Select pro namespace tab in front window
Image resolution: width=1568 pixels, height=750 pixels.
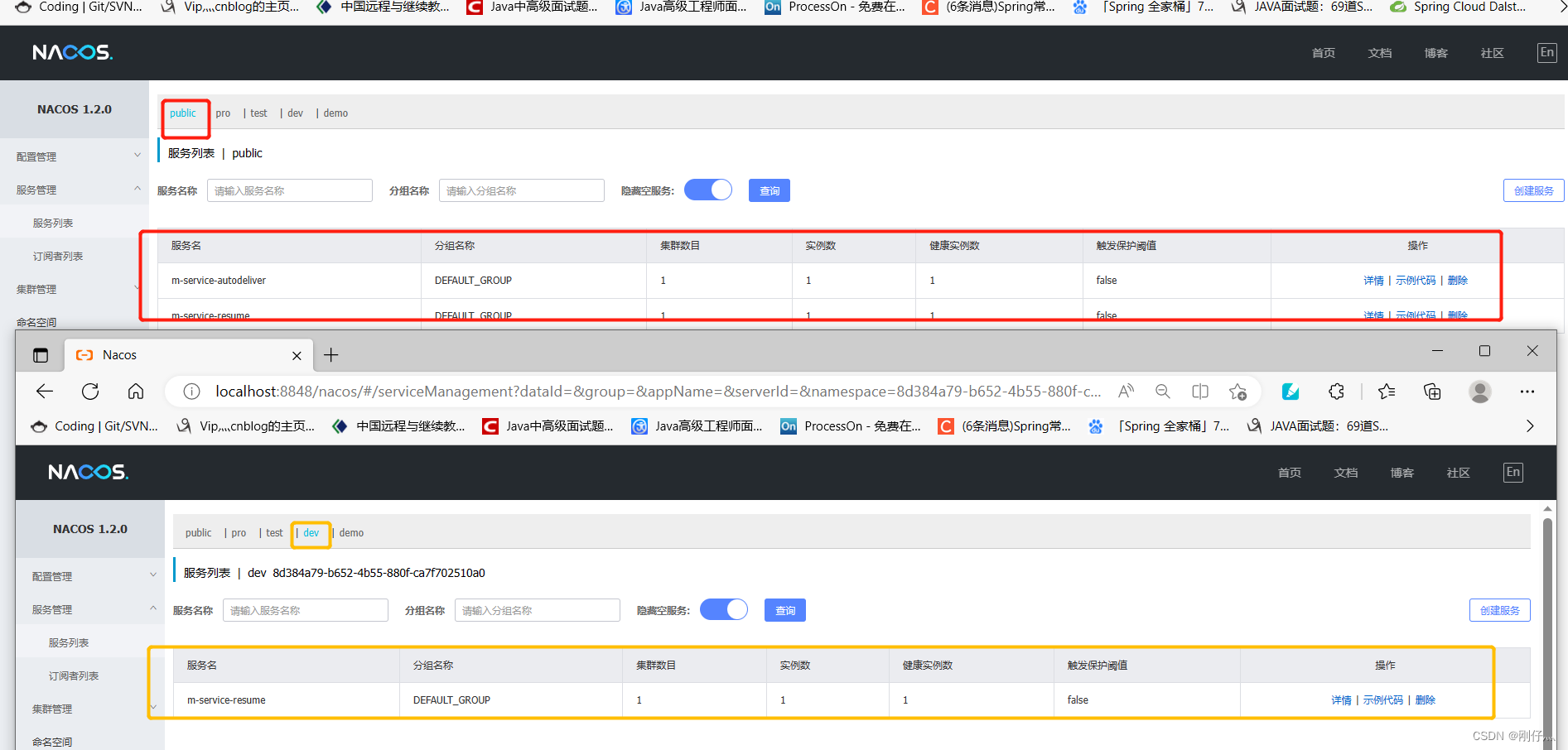pos(239,533)
